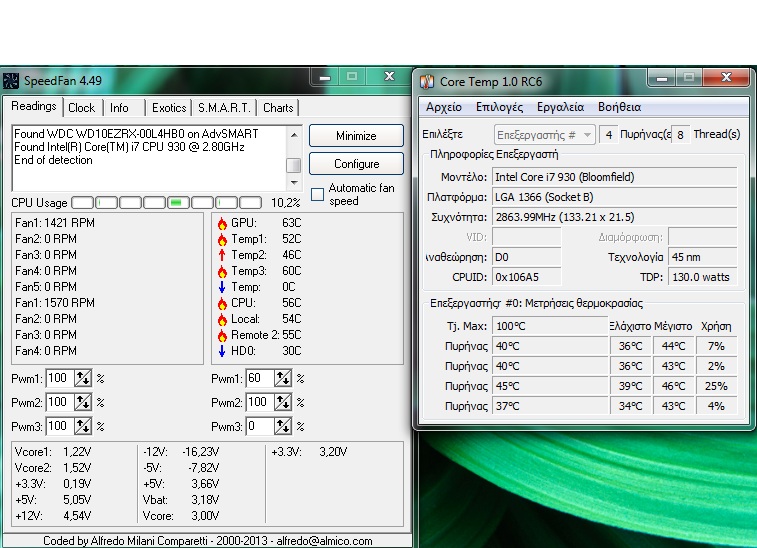The height and width of the screenshot is (548, 757).
Task: Click the flame icon next to GPU temperature
Action: click(x=222, y=223)
